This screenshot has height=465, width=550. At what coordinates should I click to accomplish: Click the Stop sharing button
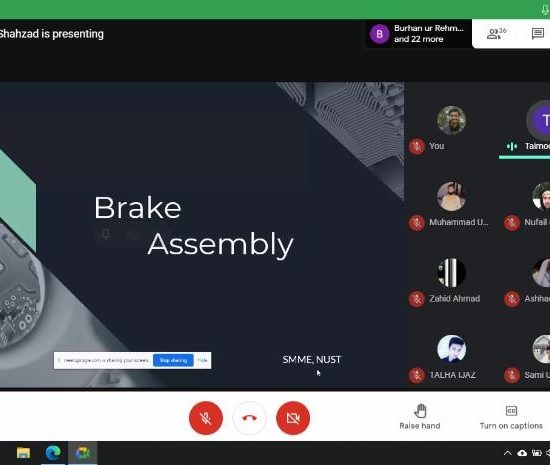coord(173,360)
